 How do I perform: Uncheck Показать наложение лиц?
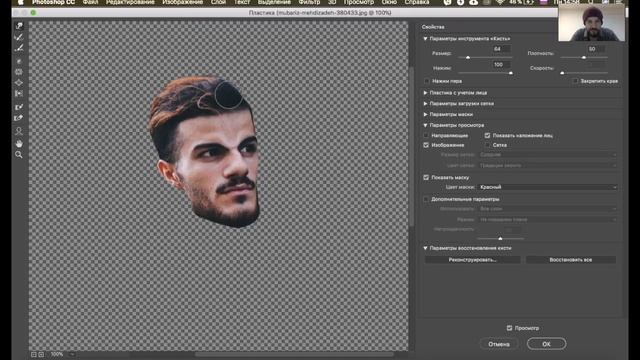pyautogui.click(x=487, y=135)
